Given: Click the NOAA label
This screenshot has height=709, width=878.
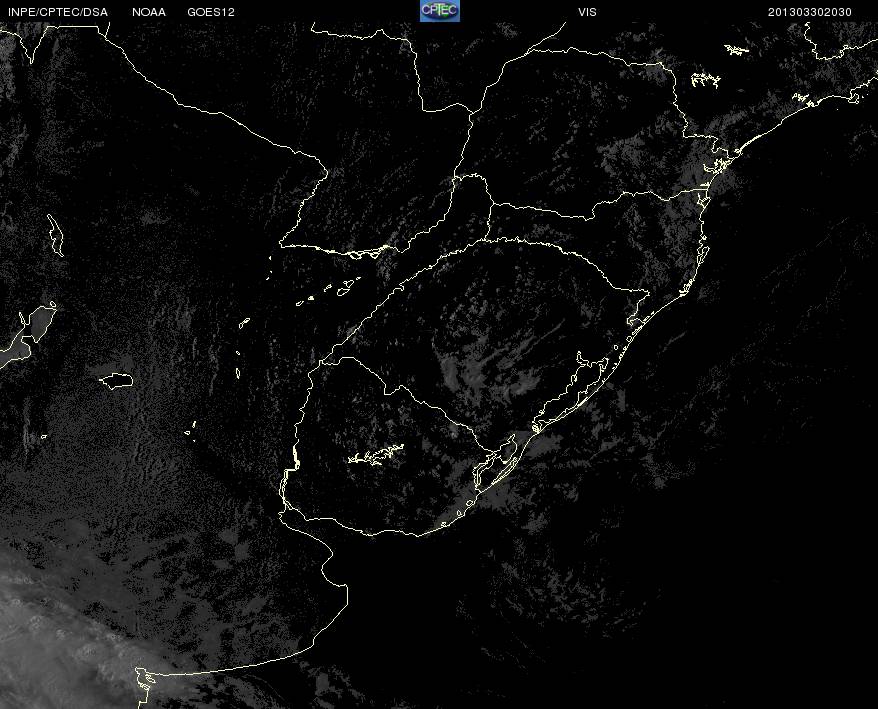Looking at the screenshot, I should [x=149, y=12].
